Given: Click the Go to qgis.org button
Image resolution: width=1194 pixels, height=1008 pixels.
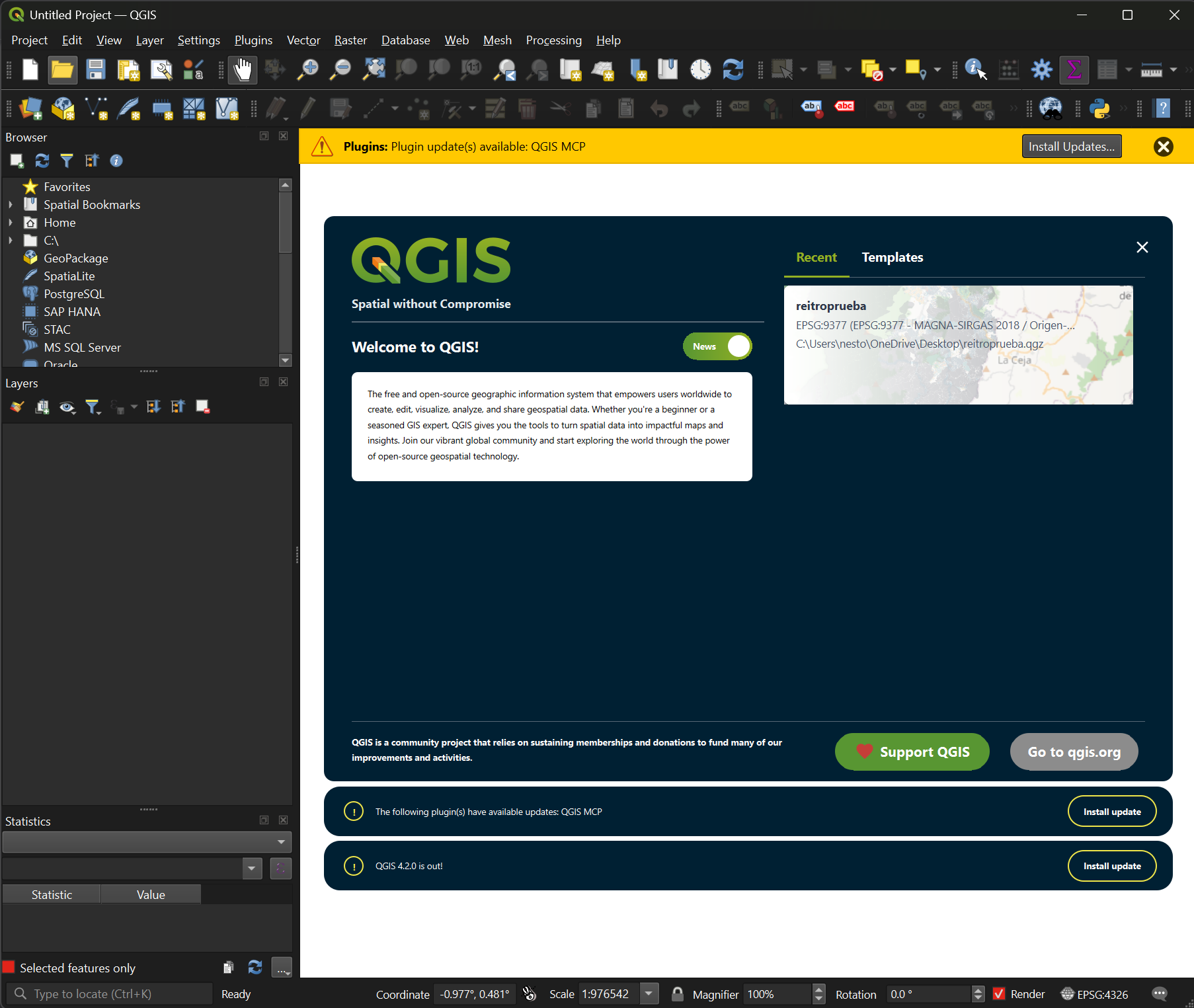Looking at the screenshot, I should 1074,752.
